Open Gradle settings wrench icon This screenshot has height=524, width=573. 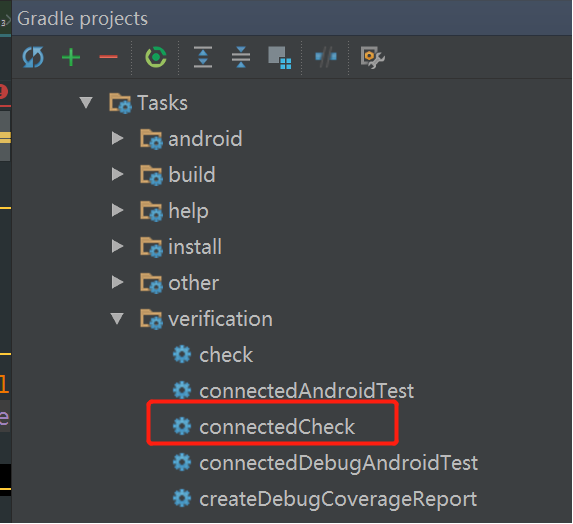(x=372, y=57)
